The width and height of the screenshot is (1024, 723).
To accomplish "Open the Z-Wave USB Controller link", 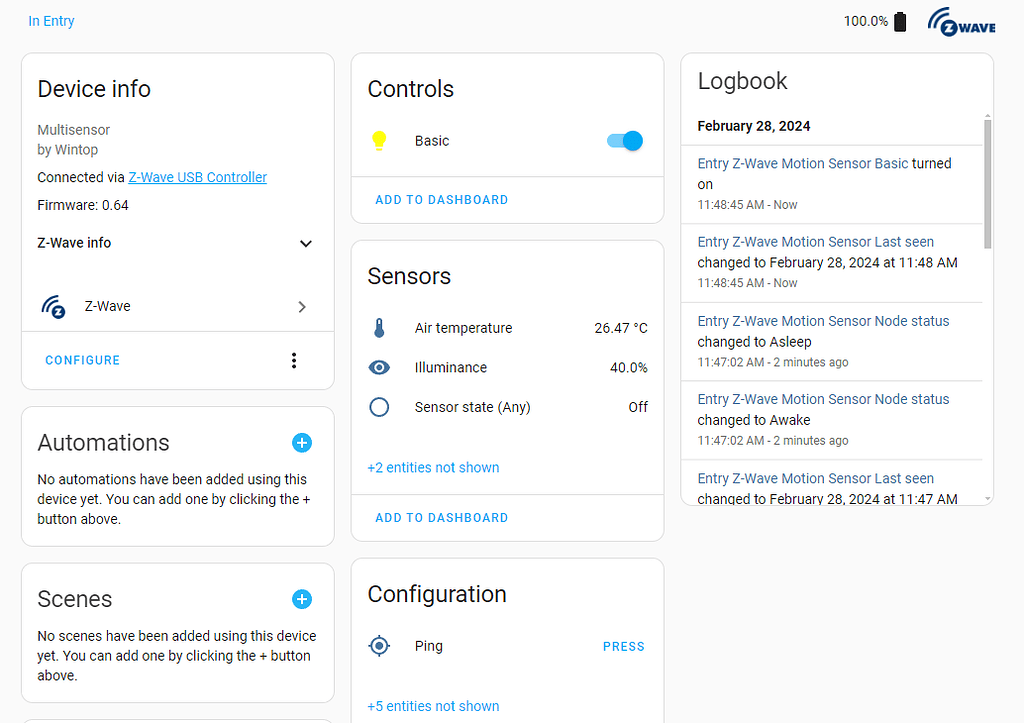I will click(x=197, y=177).
